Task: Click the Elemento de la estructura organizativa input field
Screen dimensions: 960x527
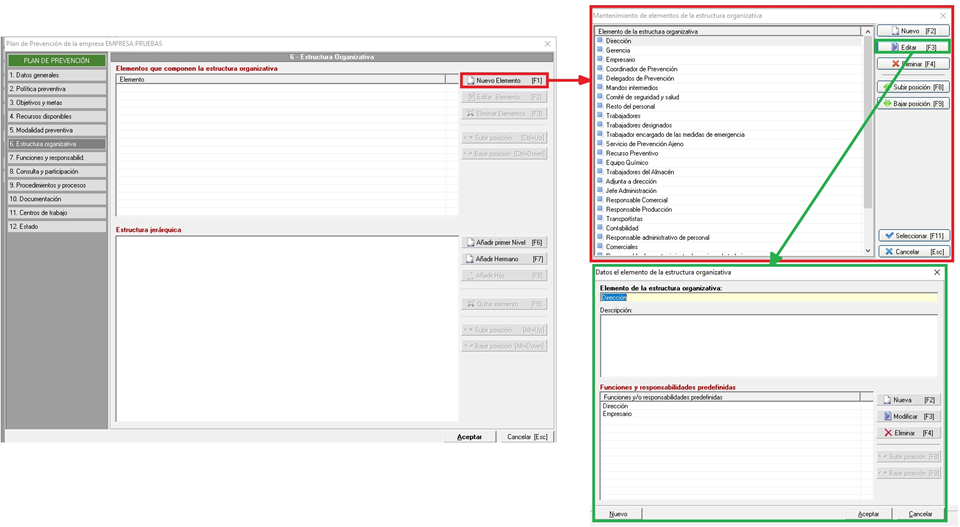Action: pyautogui.click(x=768, y=297)
